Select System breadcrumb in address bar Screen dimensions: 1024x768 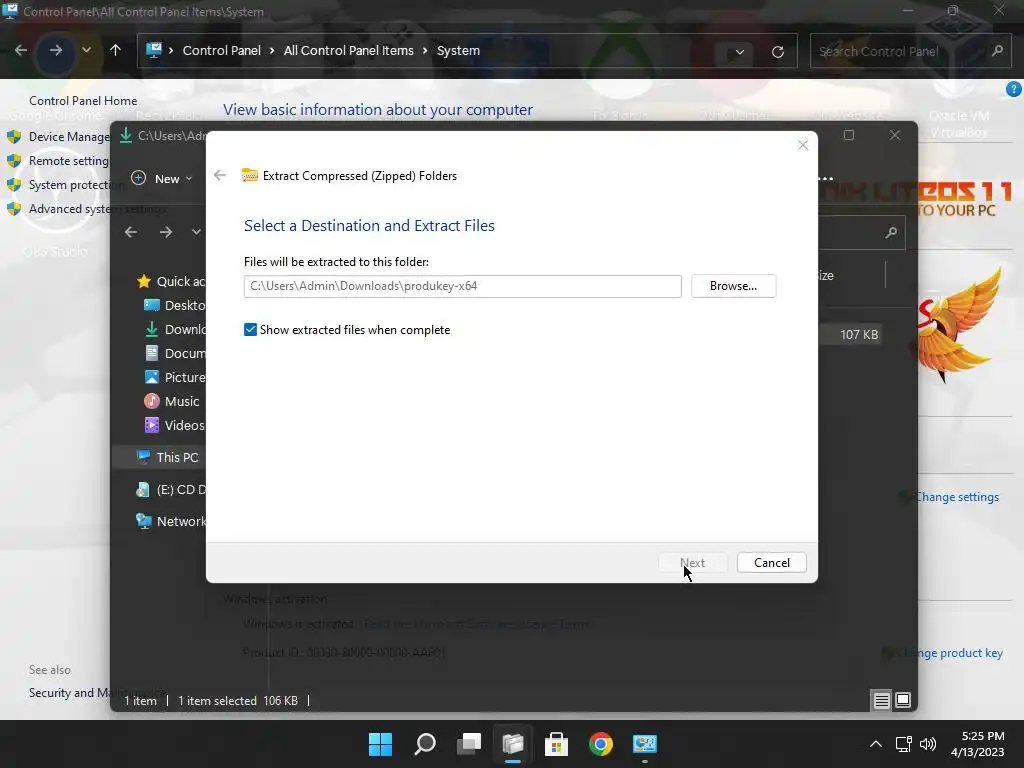[458, 50]
